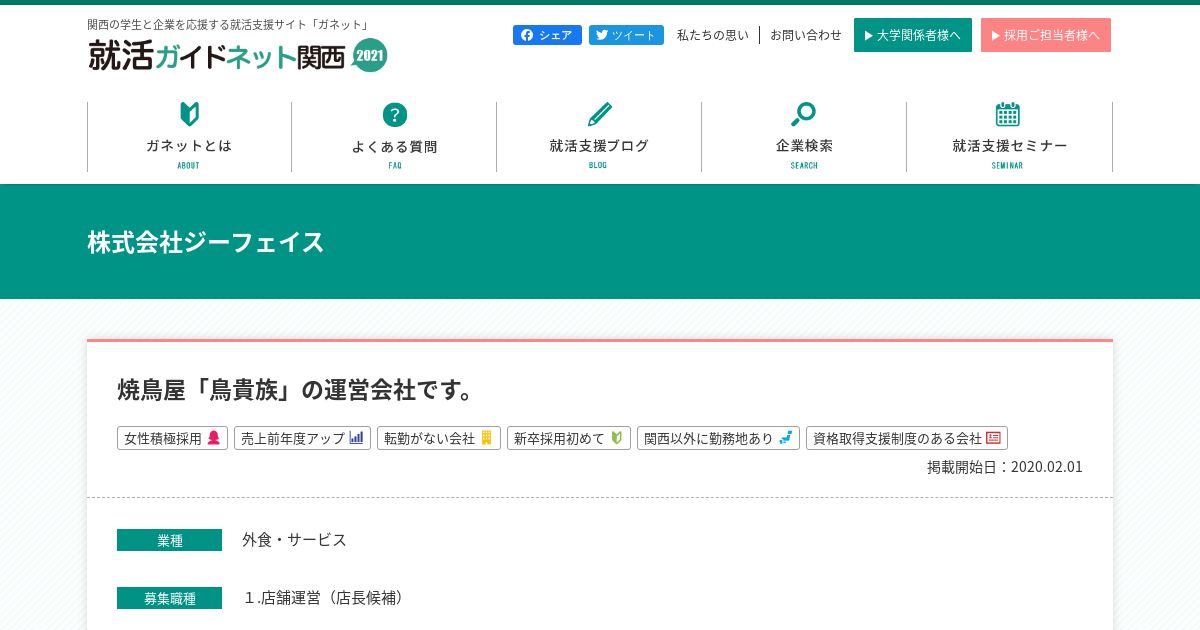Image resolution: width=1200 pixels, height=630 pixels.
Task: Go to the 私たちの思い page
Action: click(x=712, y=35)
